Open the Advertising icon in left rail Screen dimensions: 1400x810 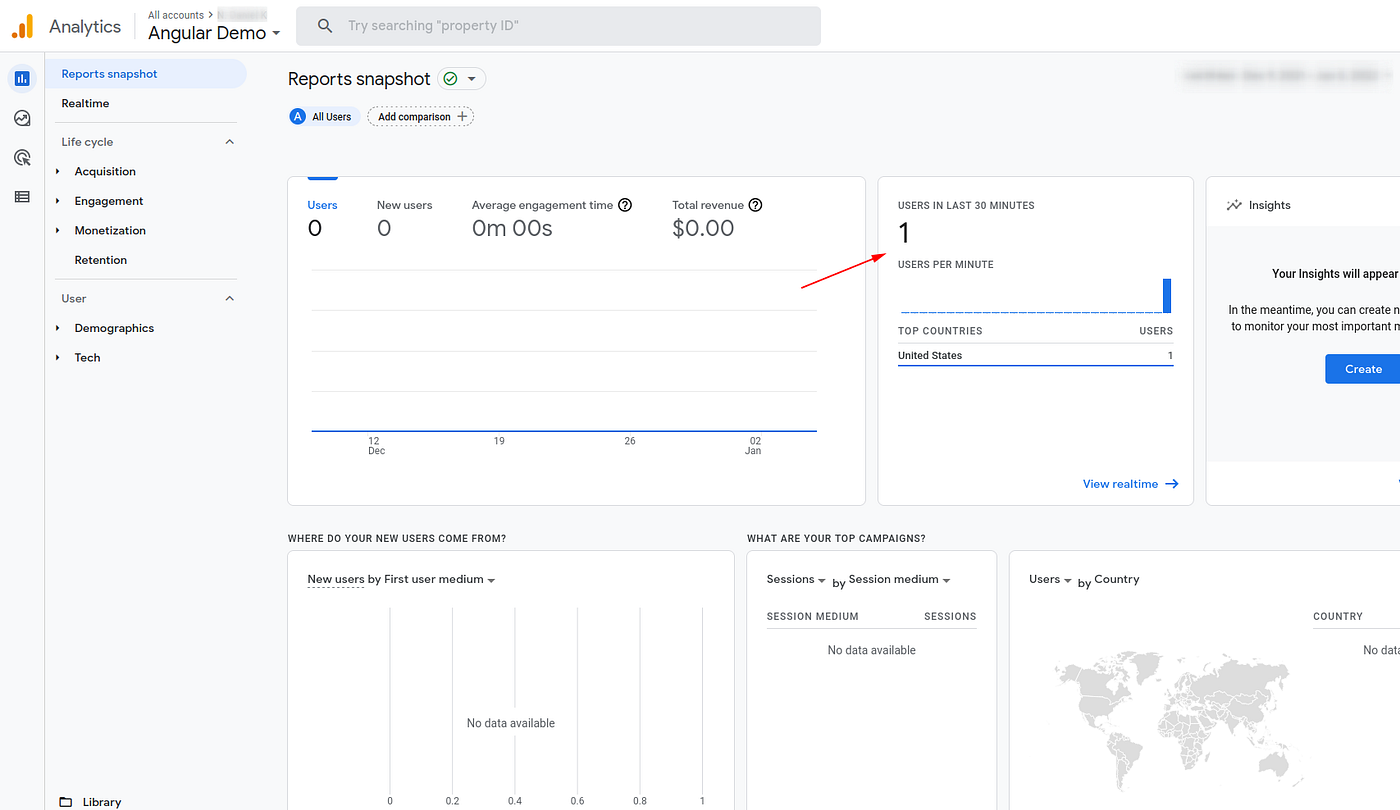point(22,157)
